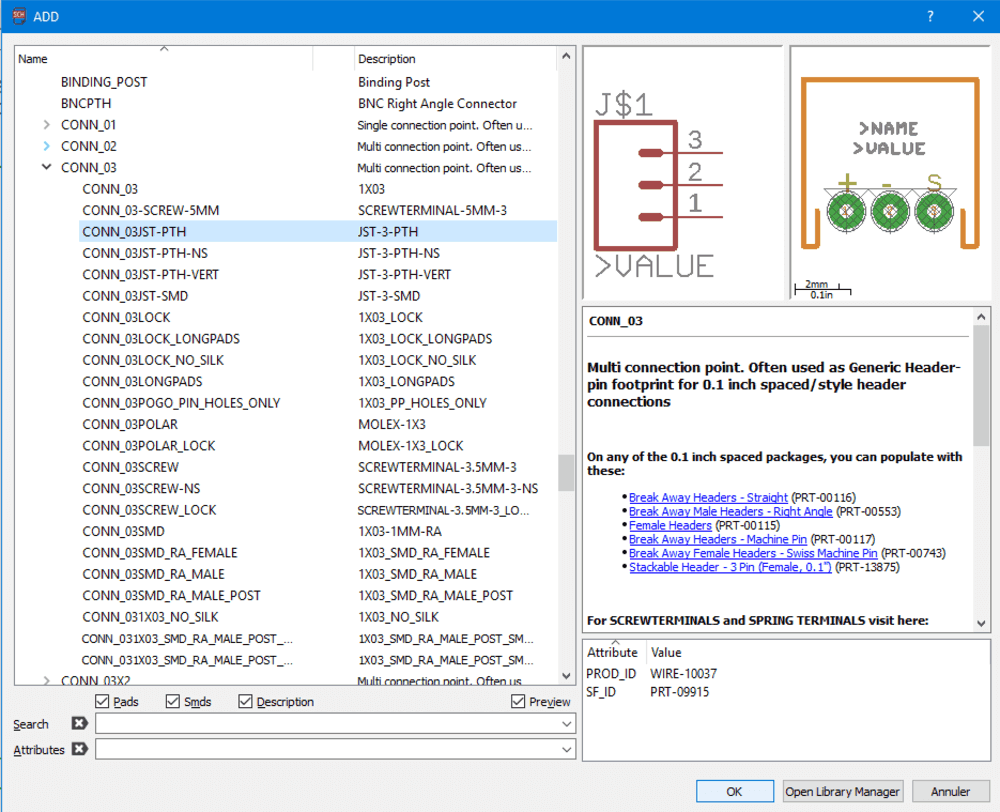This screenshot has width=1000, height=812.
Task: Click the description panel's scrollbar thumb
Action: pyautogui.click(x=981, y=385)
